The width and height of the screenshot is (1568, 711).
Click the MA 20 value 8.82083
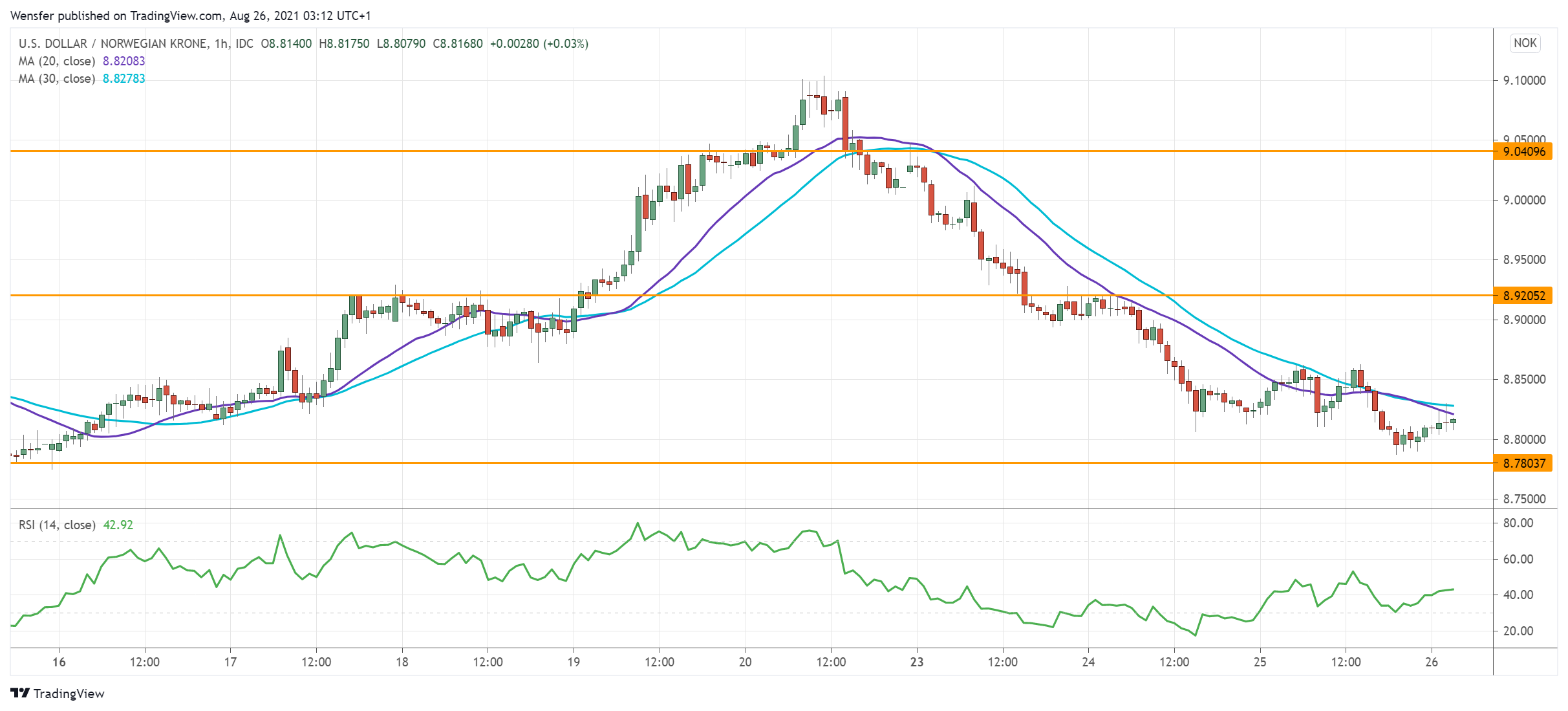click(x=124, y=61)
